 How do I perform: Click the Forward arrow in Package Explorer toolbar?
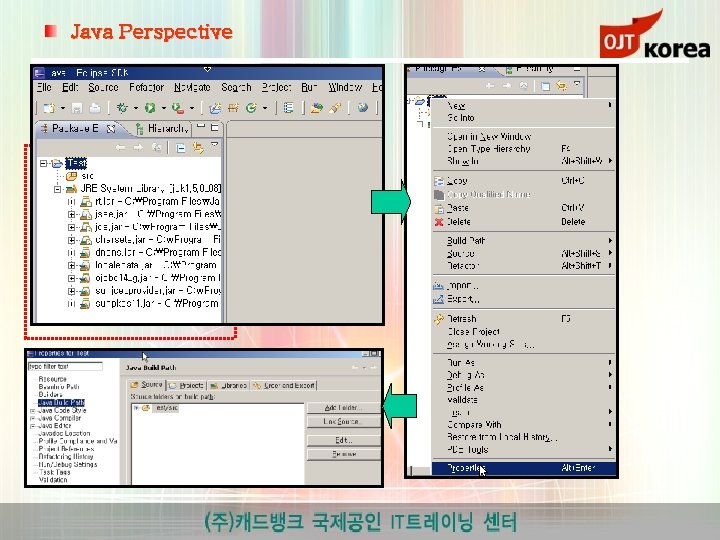[138, 147]
